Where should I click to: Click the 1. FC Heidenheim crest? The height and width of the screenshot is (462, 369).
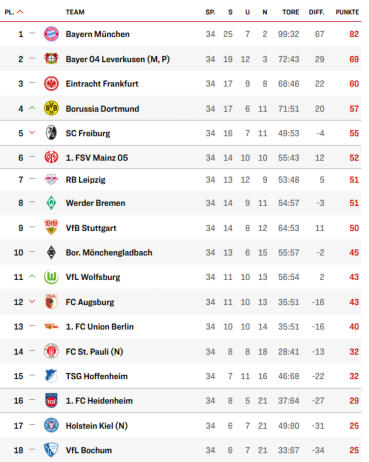(51, 401)
